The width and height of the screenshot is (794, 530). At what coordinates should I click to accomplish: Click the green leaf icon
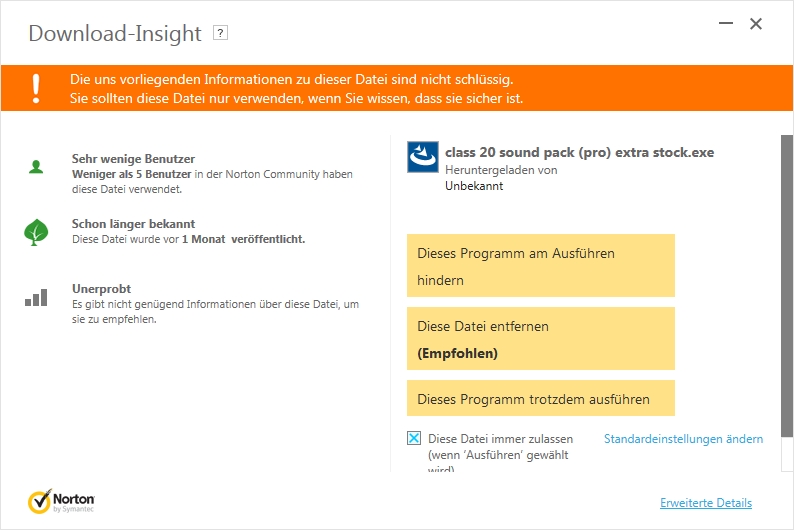pos(36,232)
